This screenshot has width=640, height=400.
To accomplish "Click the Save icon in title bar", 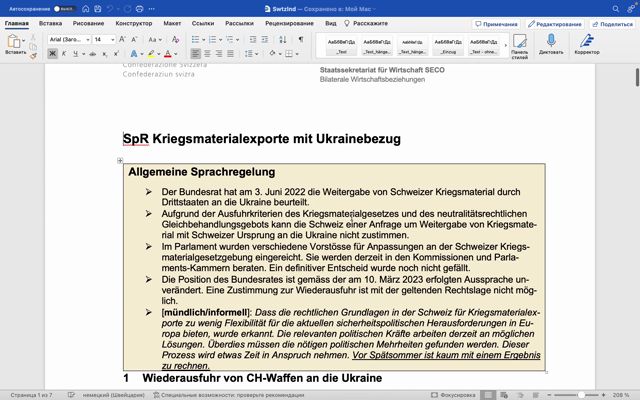I will tap(98, 9).
